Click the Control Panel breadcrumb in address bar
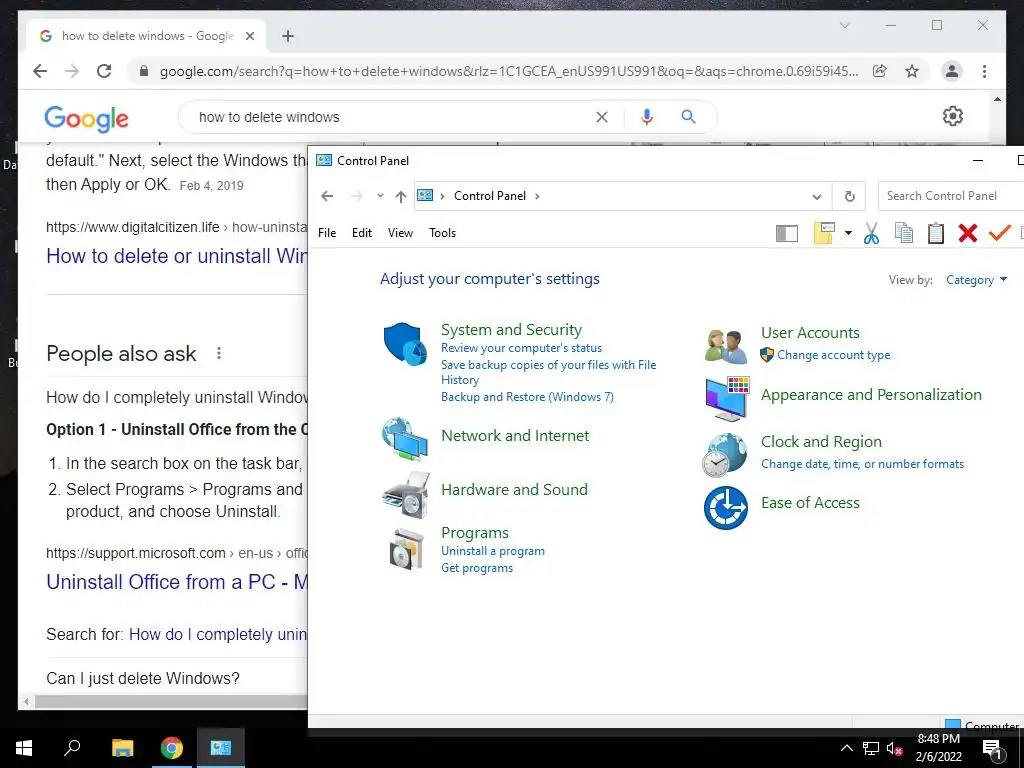The height and width of the screenshot is (768, 1024). [489, 196]
